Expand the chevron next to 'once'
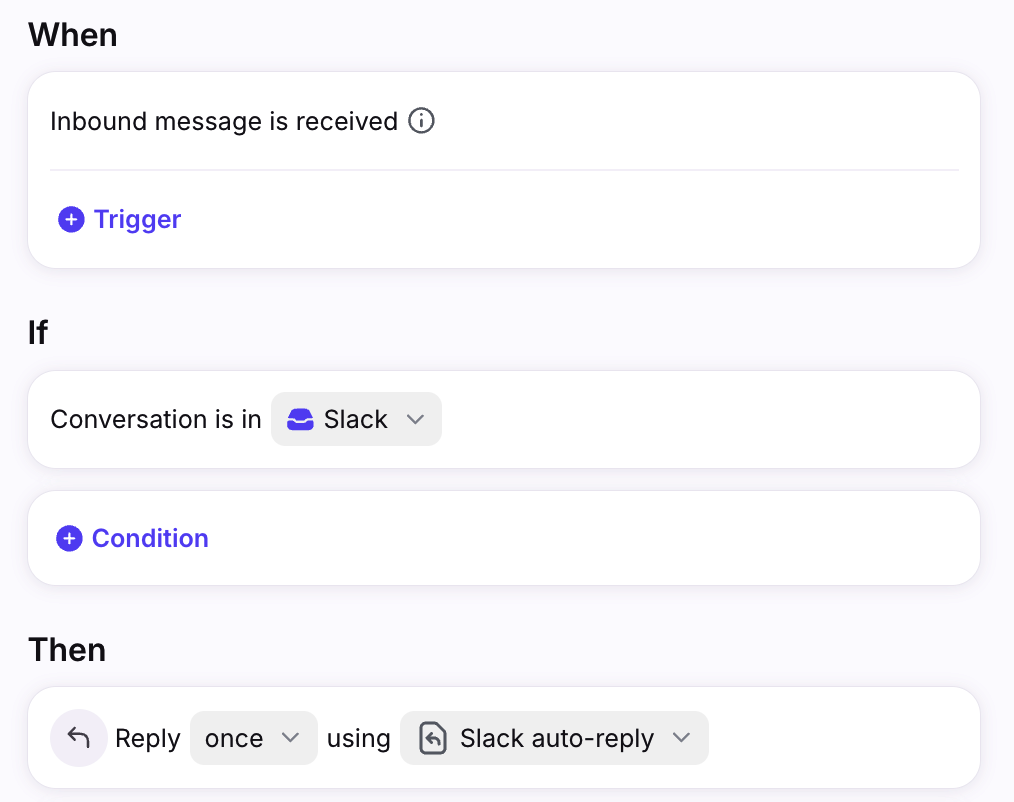 point(291,738)
